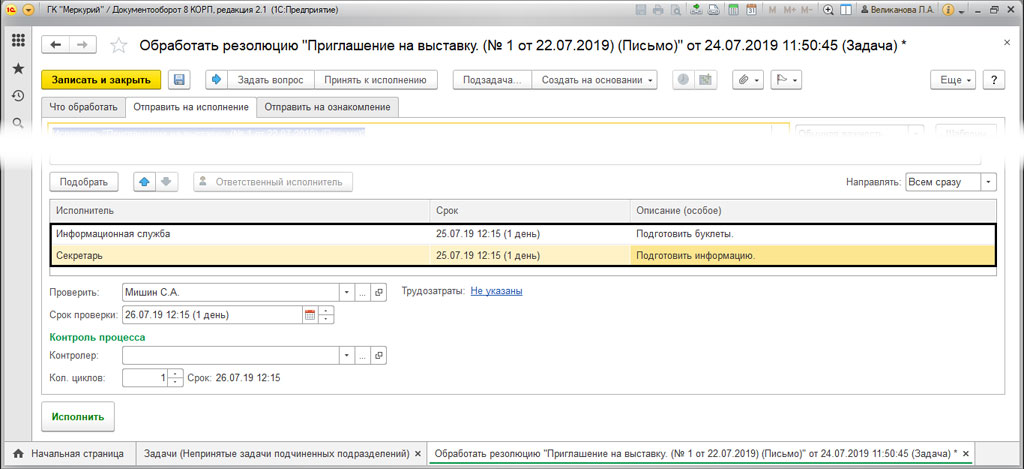Click the search magnifier in left sidebar

click(x=18, y=124)
